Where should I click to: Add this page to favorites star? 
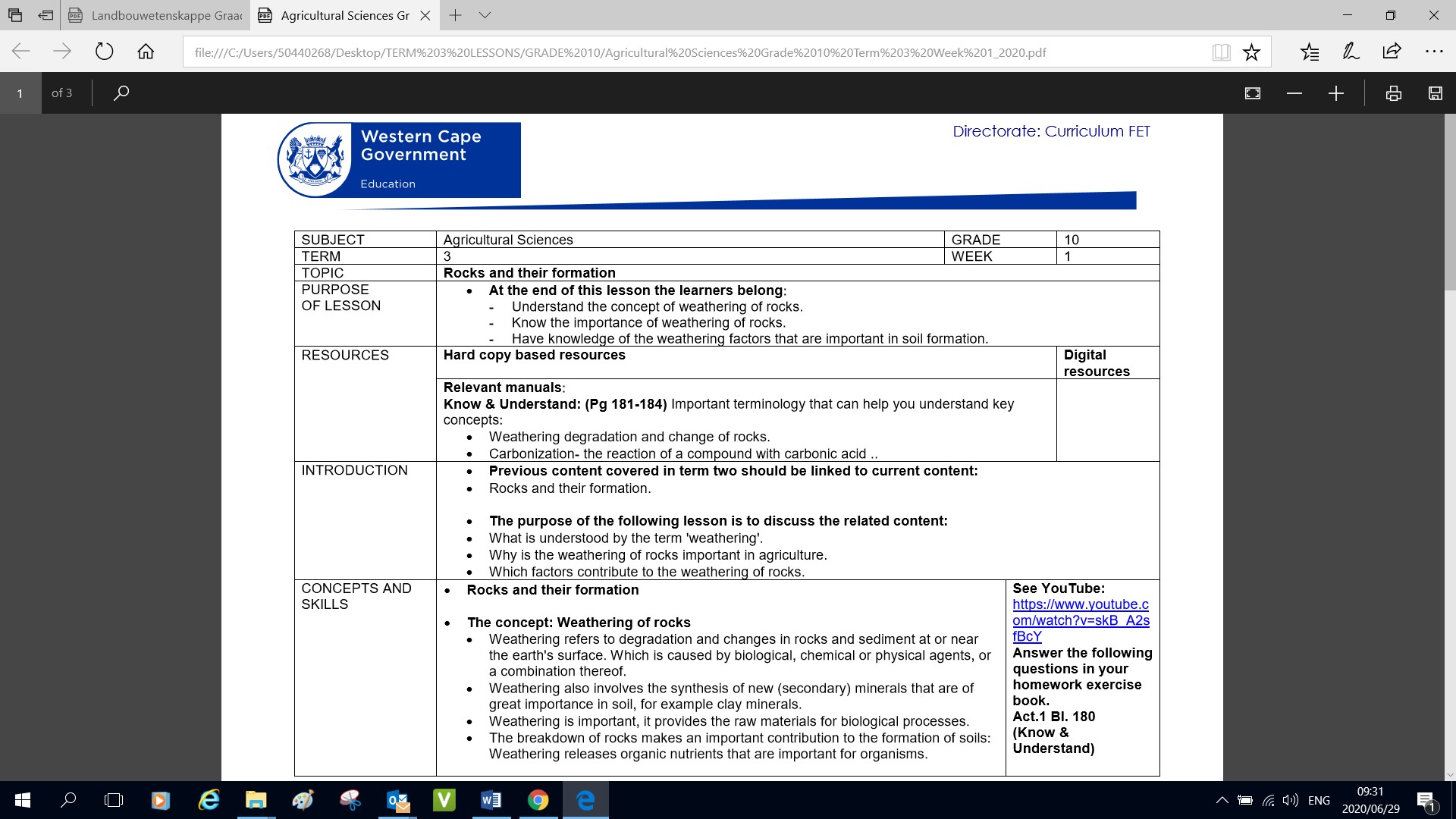point(1251,52)
